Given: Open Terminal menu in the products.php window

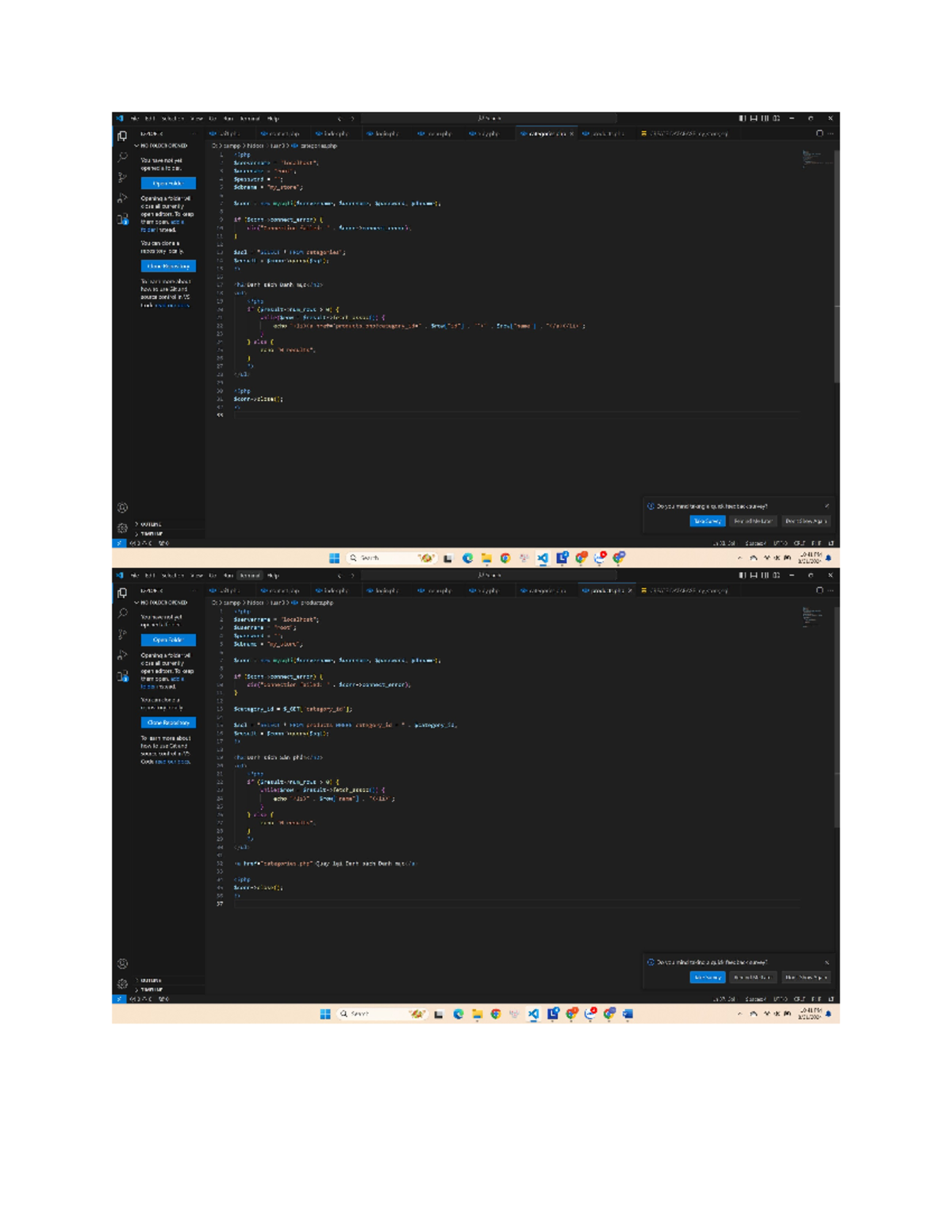Looking at the screenshot, I should point(250,575).
